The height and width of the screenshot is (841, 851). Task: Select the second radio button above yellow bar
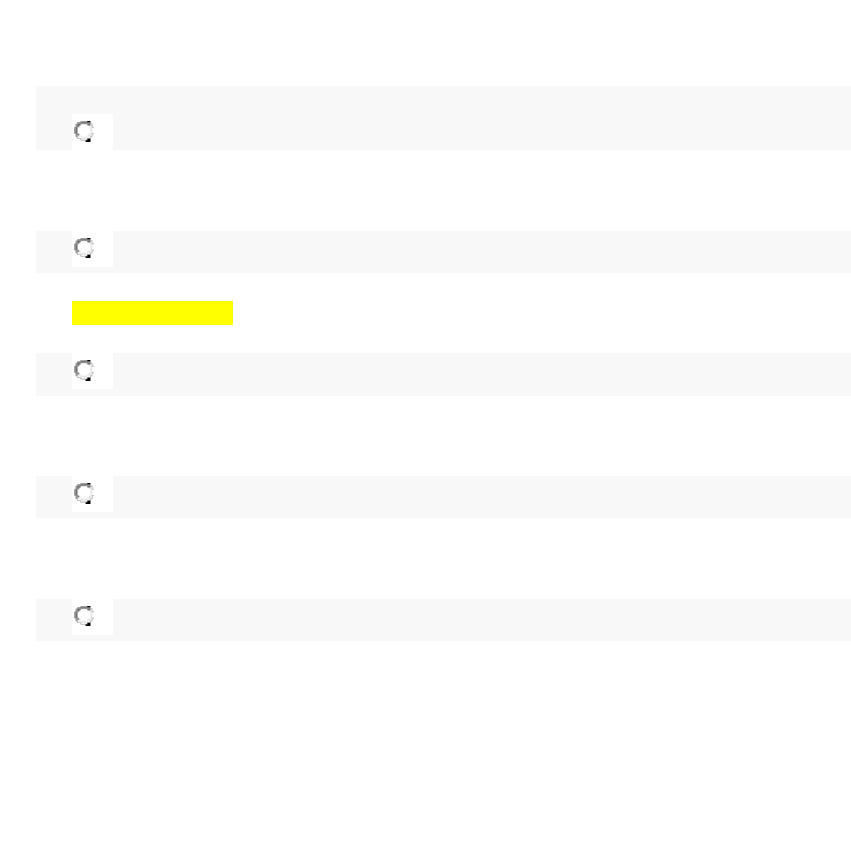pyautogui.click(x=84, y=247)
